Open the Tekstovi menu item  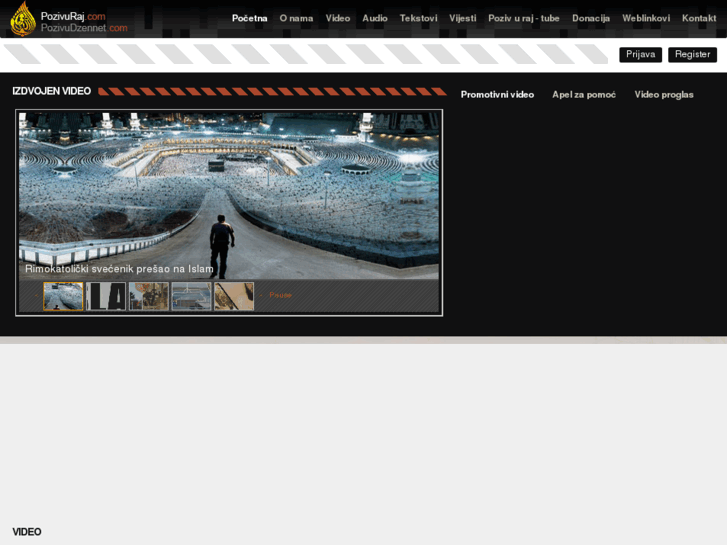click(418, 18)
